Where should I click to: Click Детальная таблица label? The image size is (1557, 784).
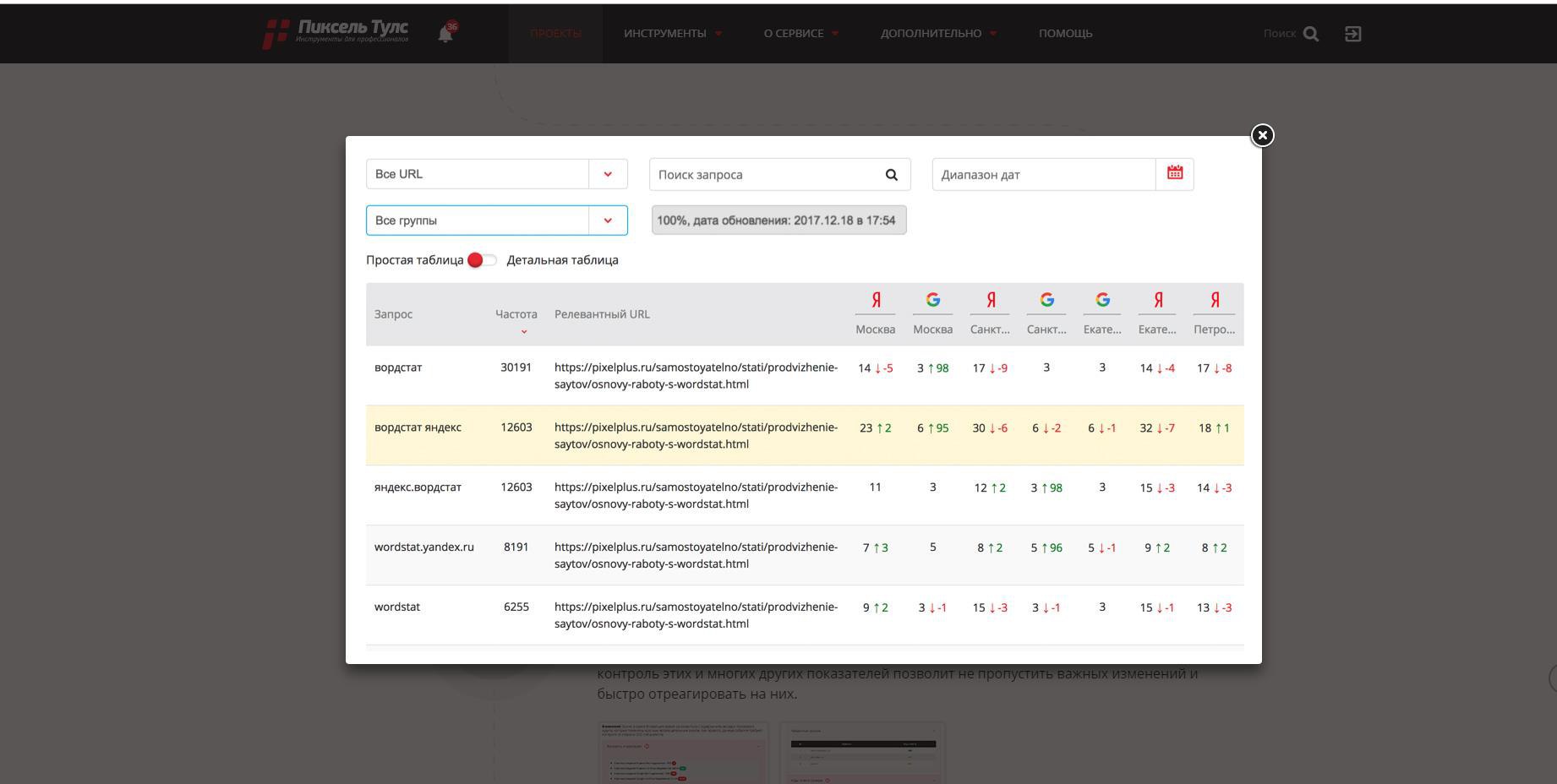(x=562, y=260)
